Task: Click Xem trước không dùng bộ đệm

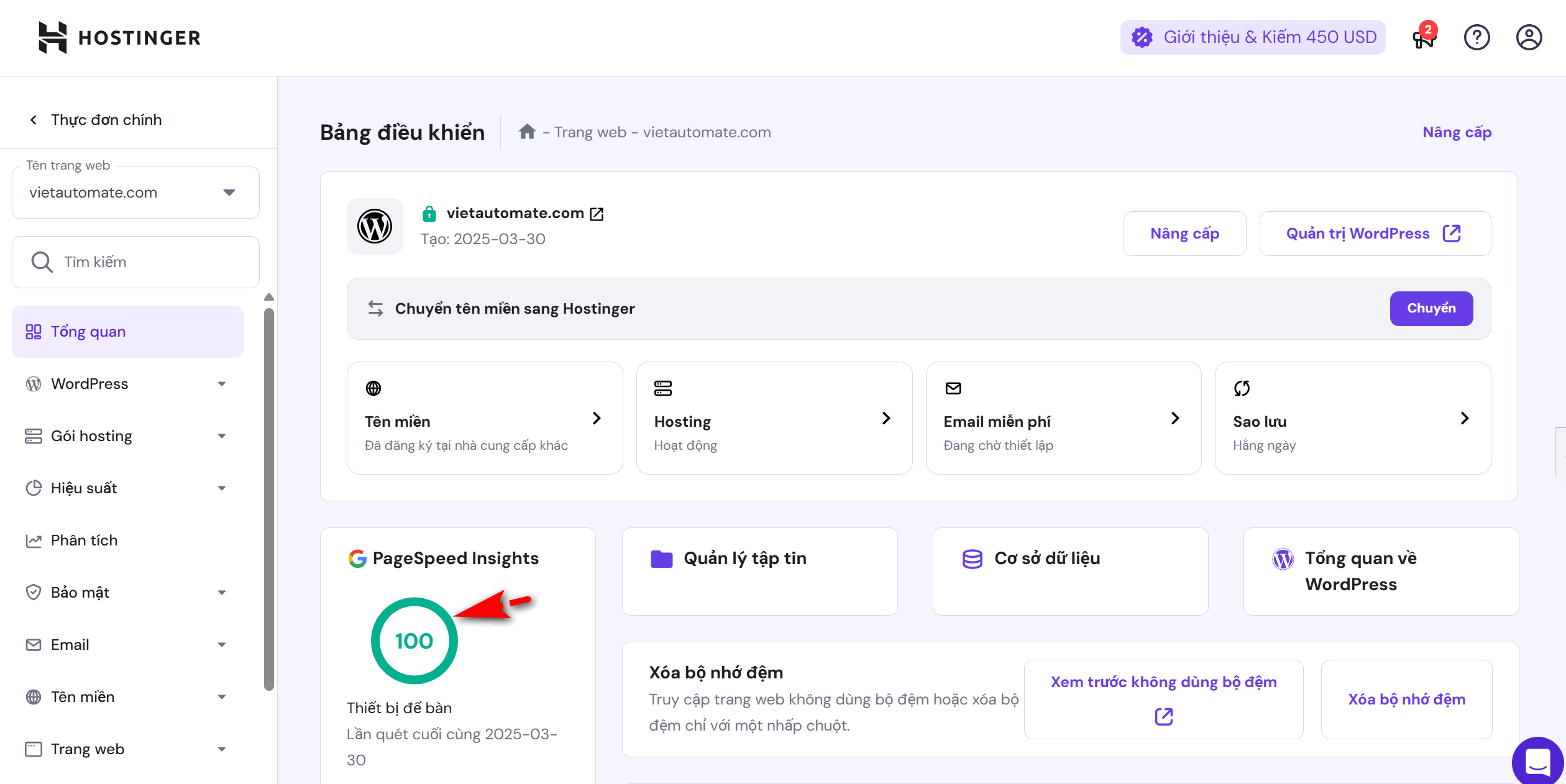Action: 1163,700
